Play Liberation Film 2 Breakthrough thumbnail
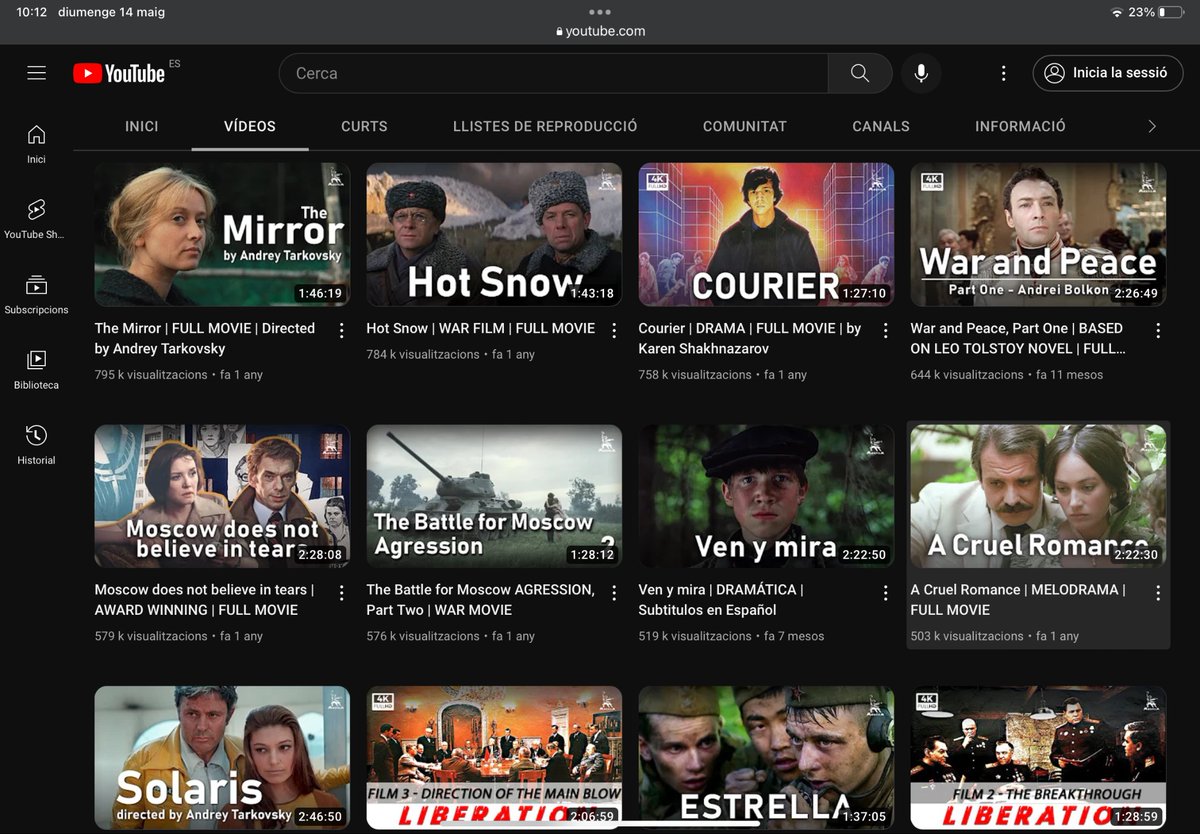 (1038, 757)
